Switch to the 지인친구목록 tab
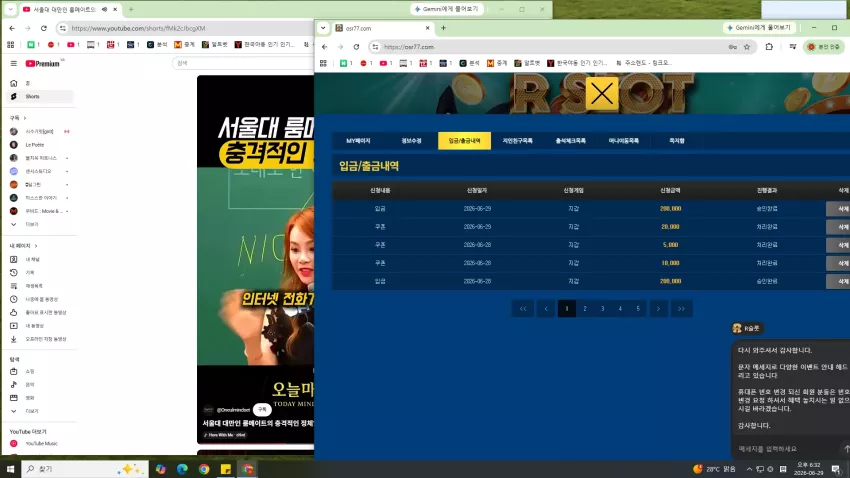The height and width of the screenshot is (478, 850). 518,141
